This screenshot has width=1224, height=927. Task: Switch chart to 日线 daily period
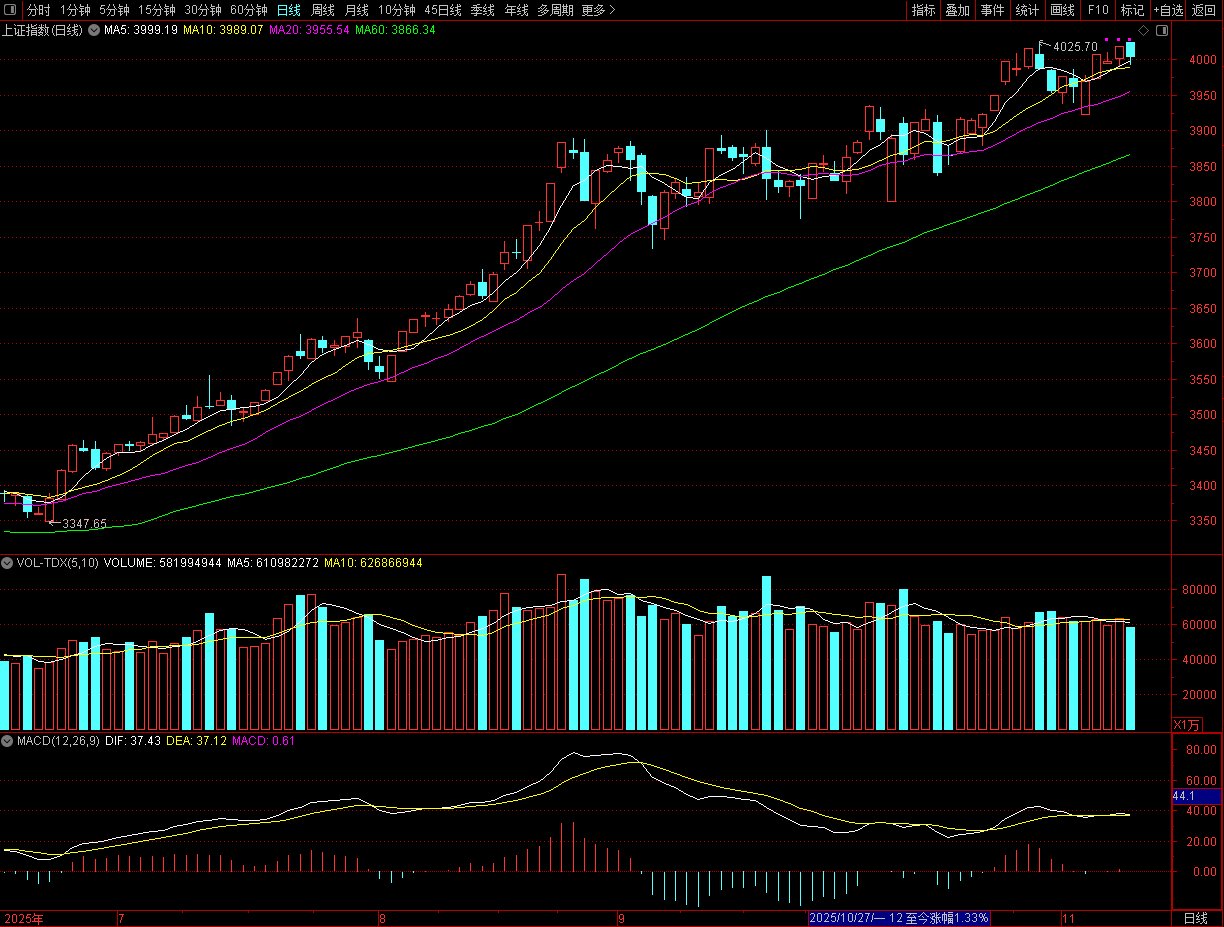pos(288,10)
